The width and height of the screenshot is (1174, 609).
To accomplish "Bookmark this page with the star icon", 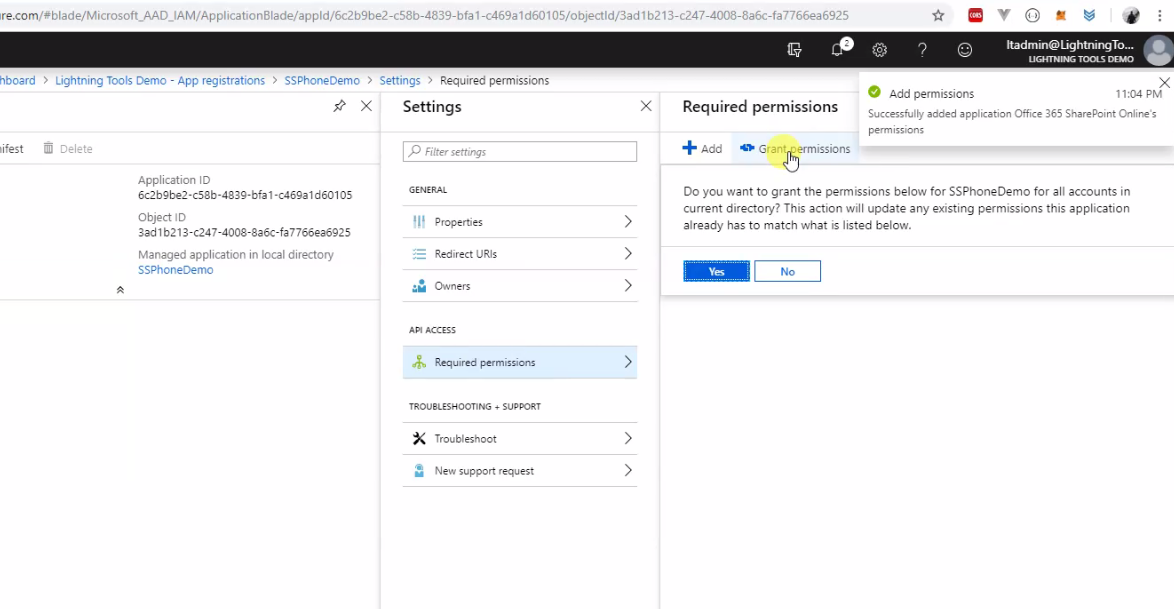I will pos(938,15).
